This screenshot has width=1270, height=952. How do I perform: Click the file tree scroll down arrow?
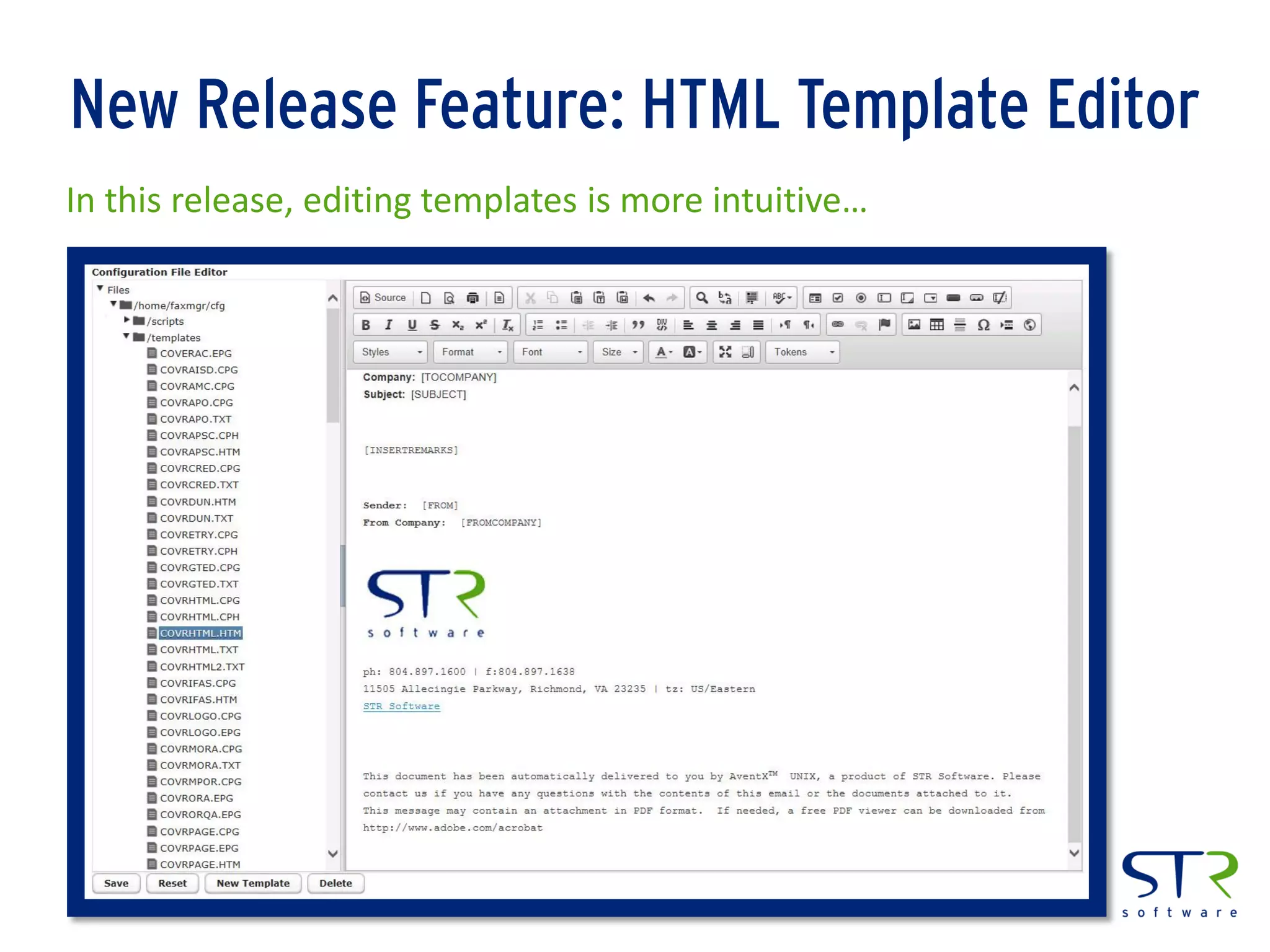[x=333, y=853]
